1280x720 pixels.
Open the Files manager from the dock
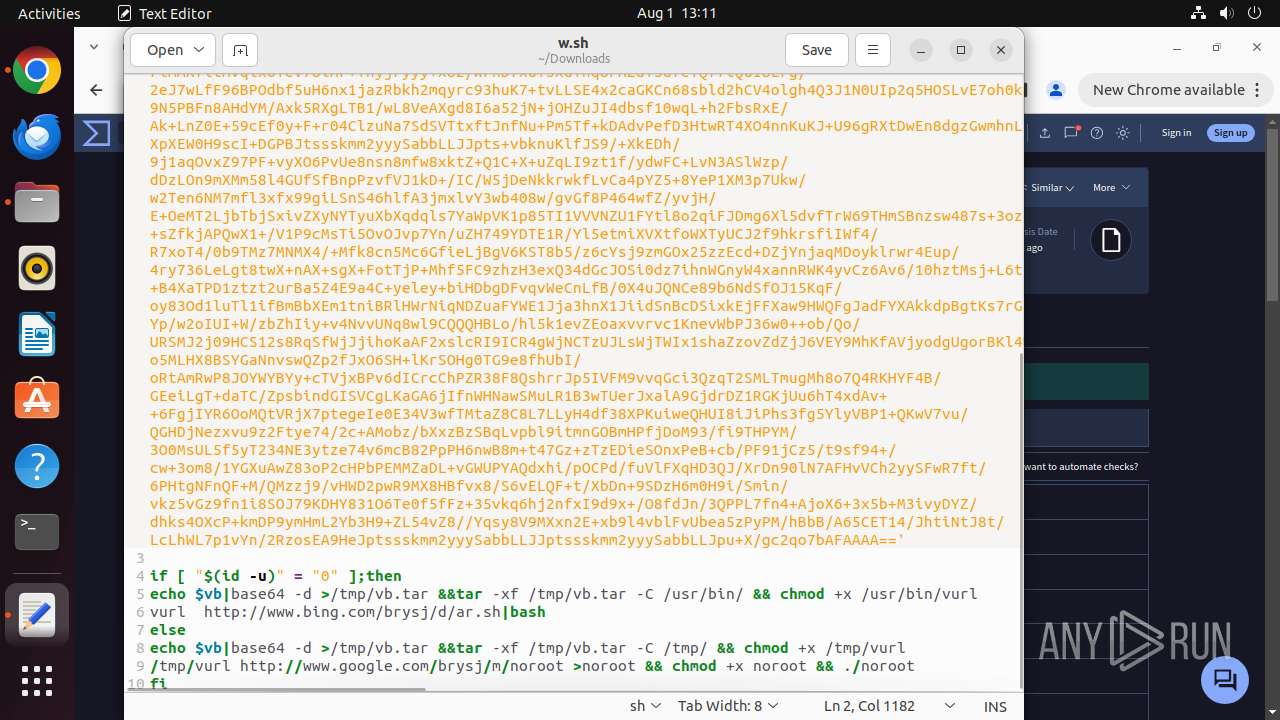37,203
